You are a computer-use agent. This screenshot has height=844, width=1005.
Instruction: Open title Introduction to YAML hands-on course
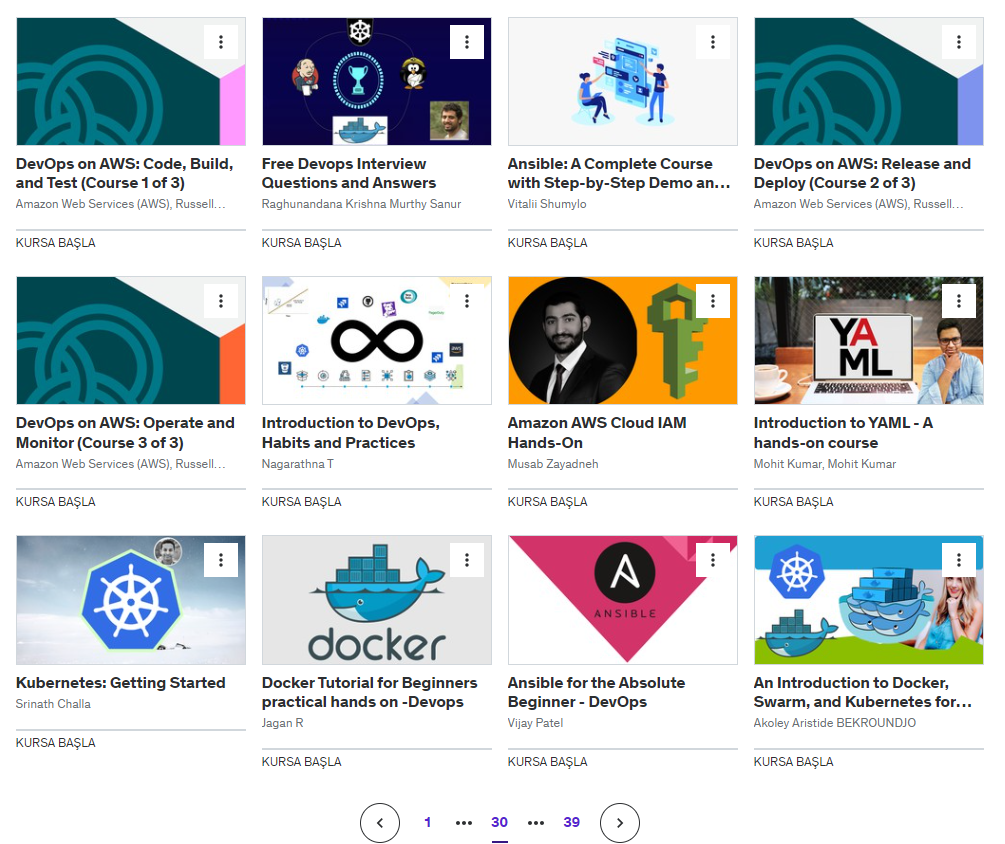point(844,433)
